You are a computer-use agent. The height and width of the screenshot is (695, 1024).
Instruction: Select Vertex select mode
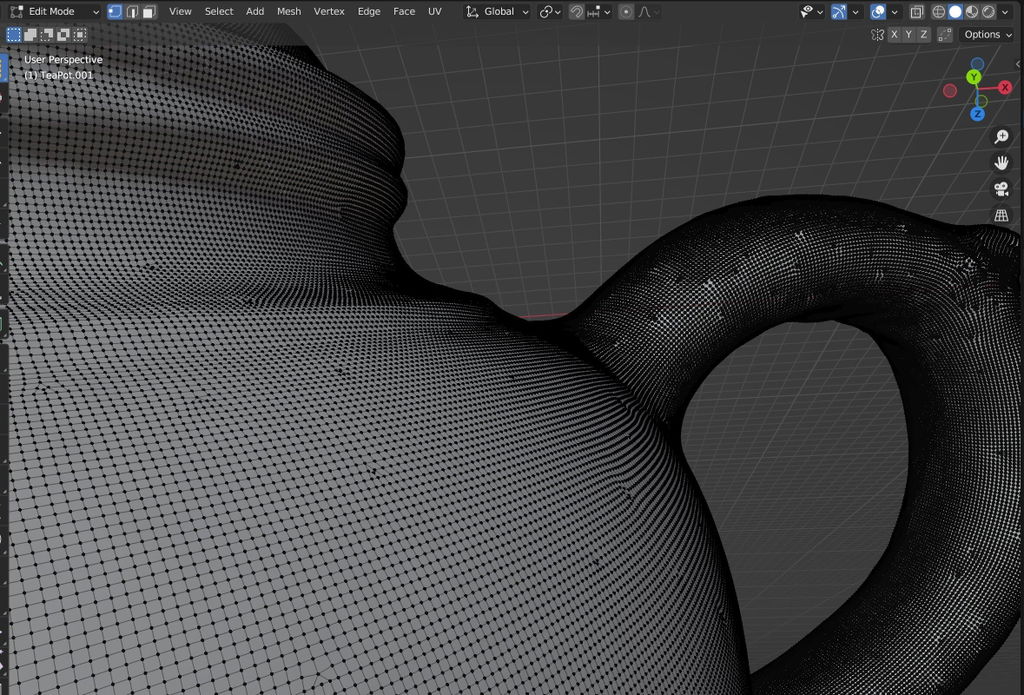[115, 12]
